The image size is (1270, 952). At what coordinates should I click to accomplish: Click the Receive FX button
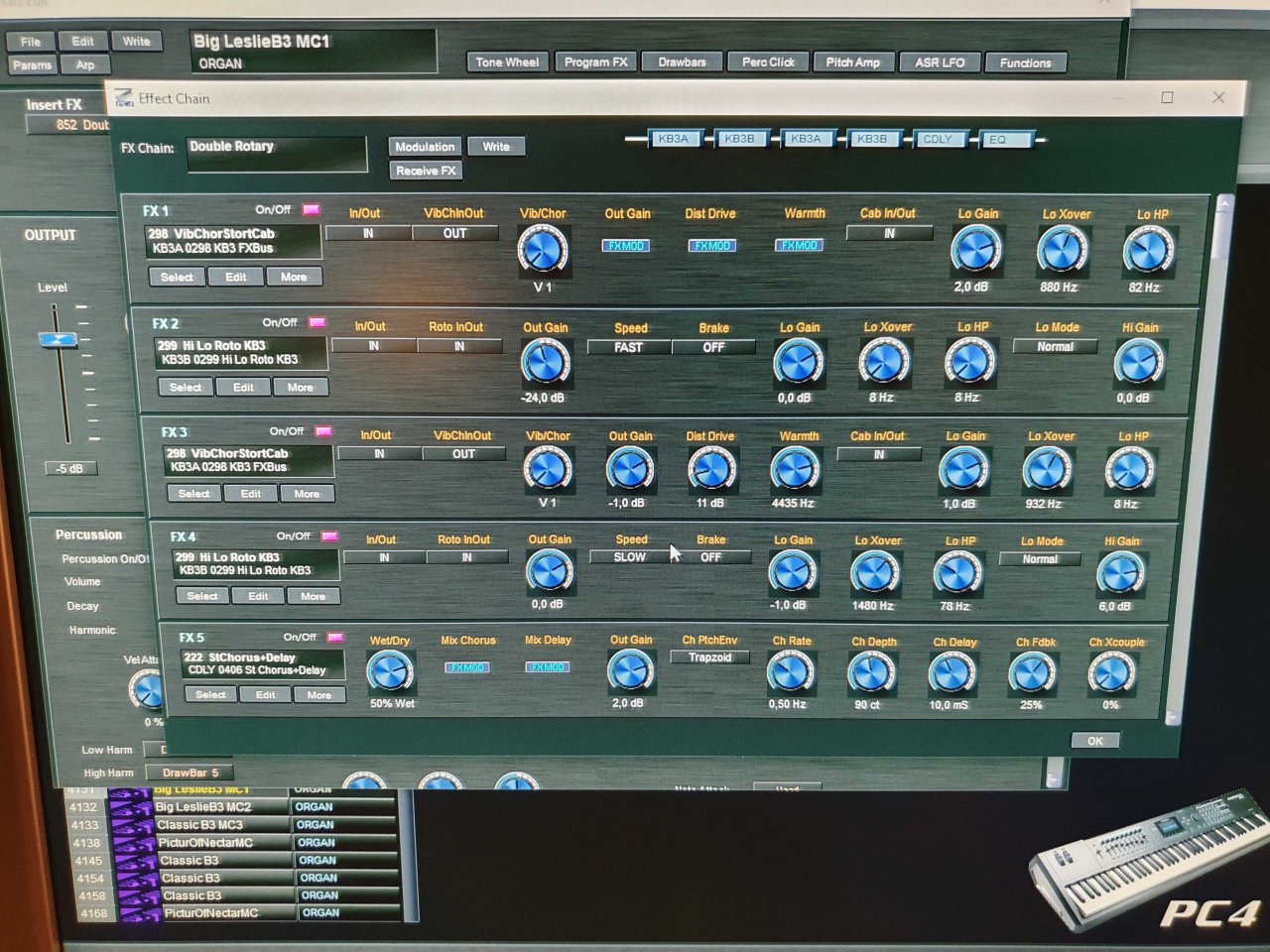pyautogui.click(x=426, y=171)
